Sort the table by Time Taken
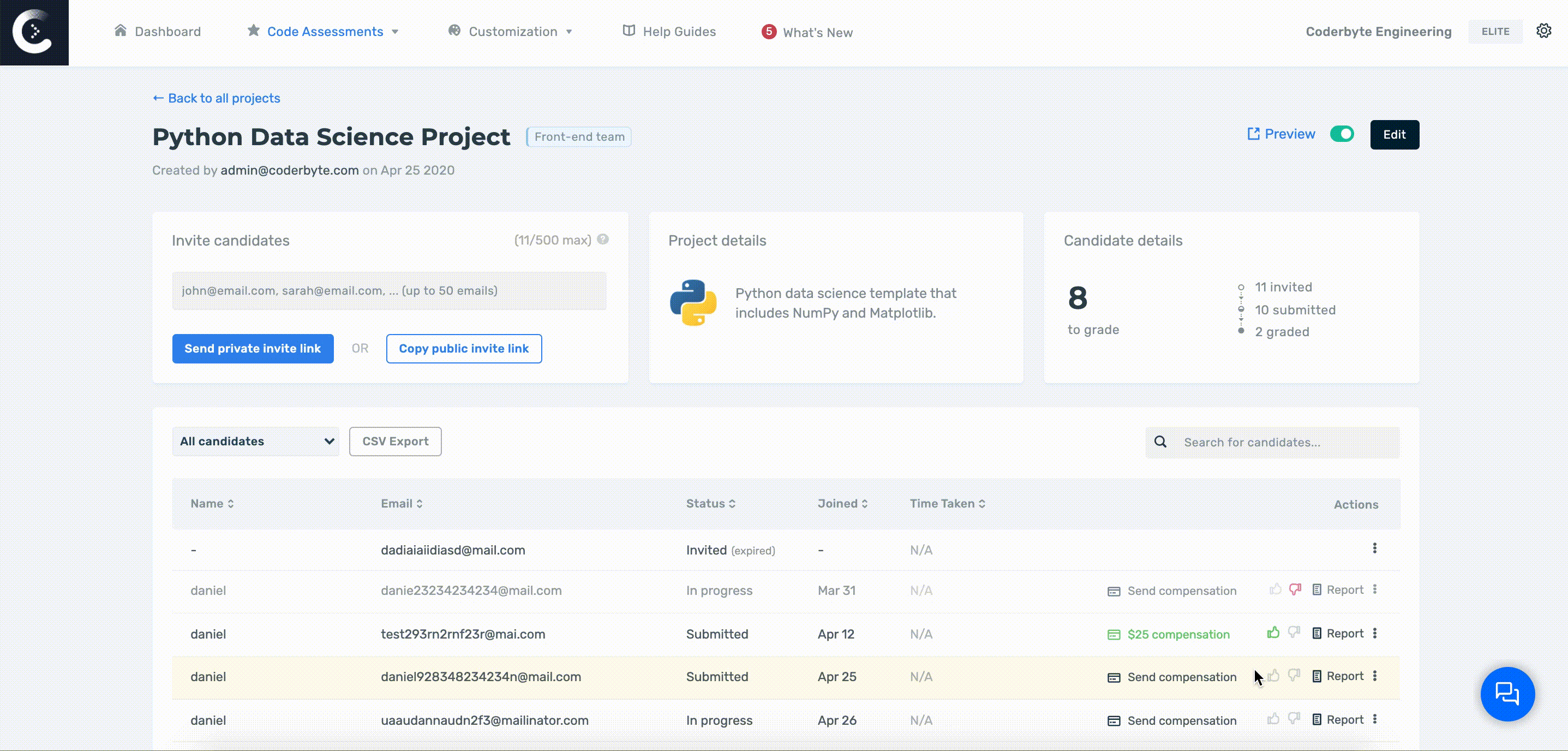 [x=948, y=503]
